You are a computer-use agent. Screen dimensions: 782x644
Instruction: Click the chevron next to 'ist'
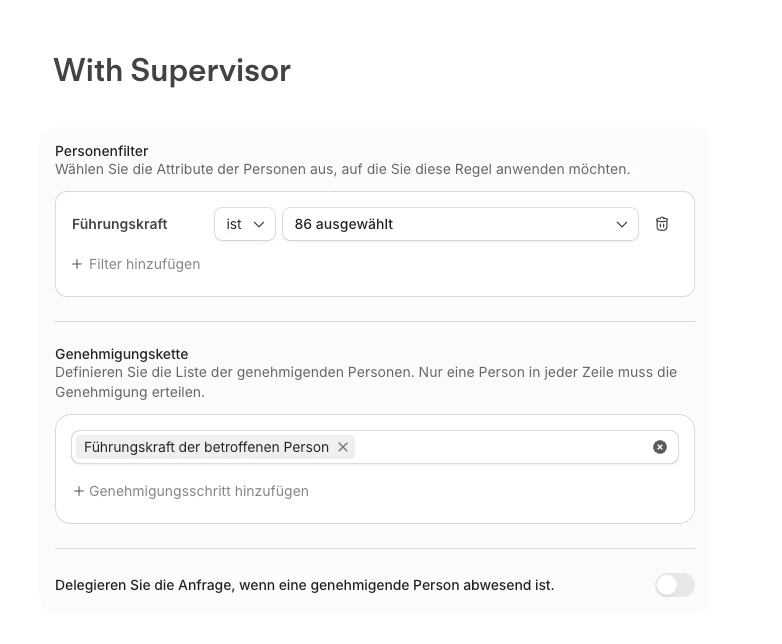(x=260, y=224)
